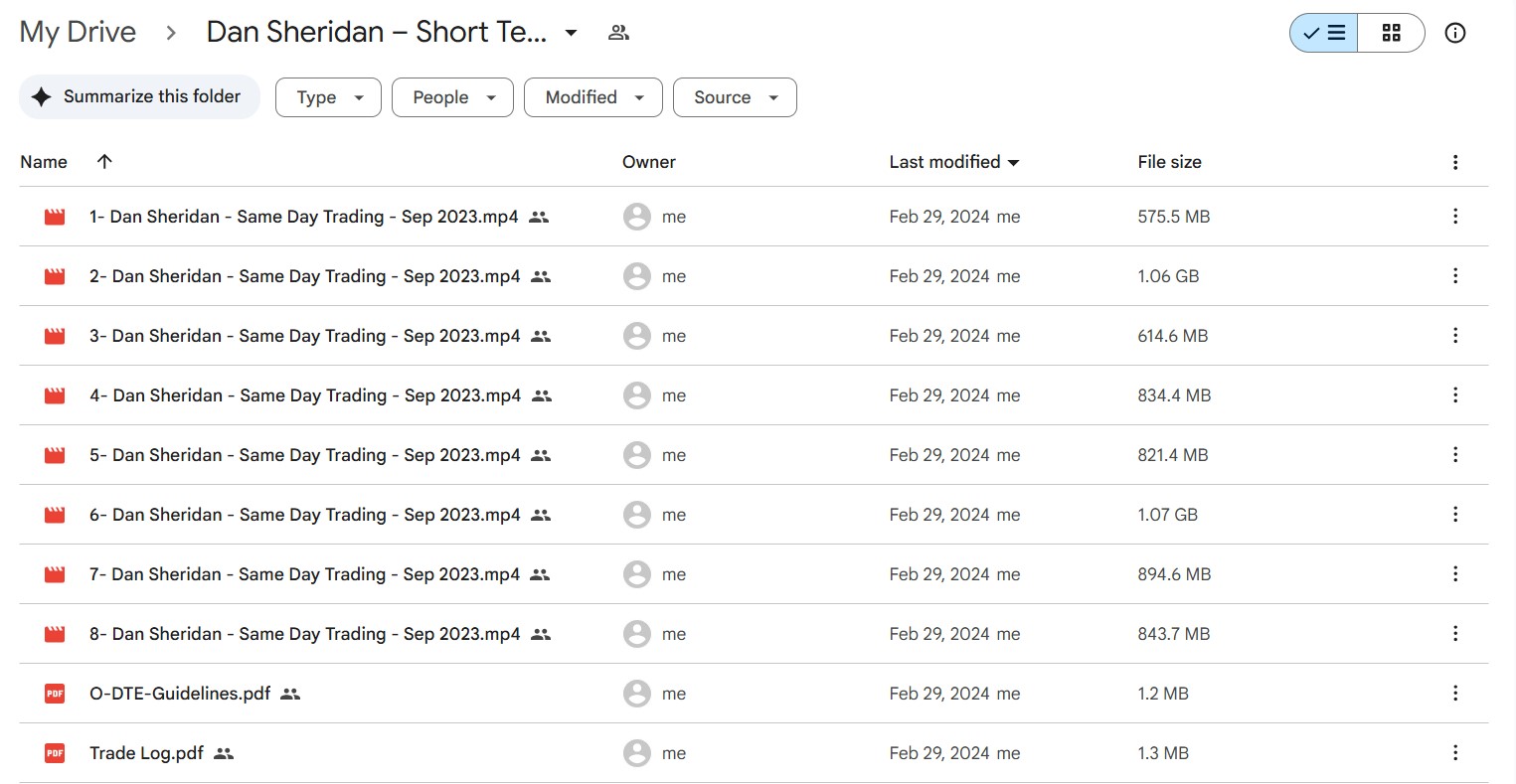Screen dimensions: 1516x784
Task: Switch to list layout view
Action: (1324, 33)
